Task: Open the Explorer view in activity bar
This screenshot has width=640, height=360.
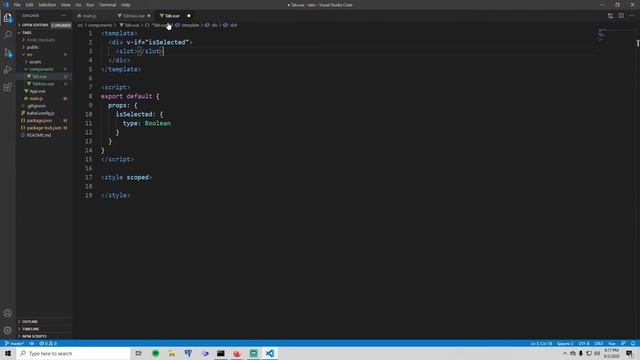Action: [x=8, y=18]
